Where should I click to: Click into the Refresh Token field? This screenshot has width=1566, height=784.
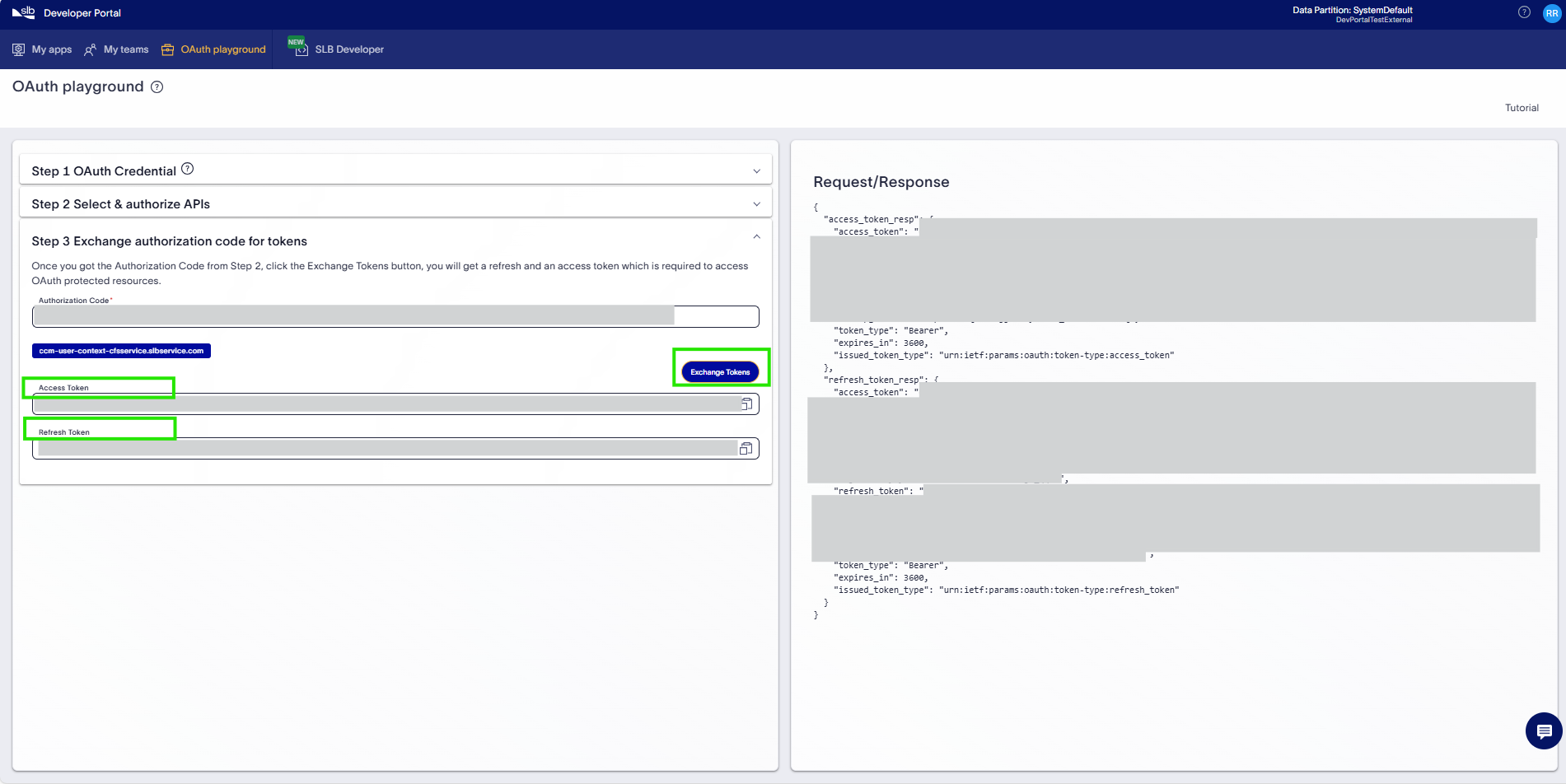point(395,448)
